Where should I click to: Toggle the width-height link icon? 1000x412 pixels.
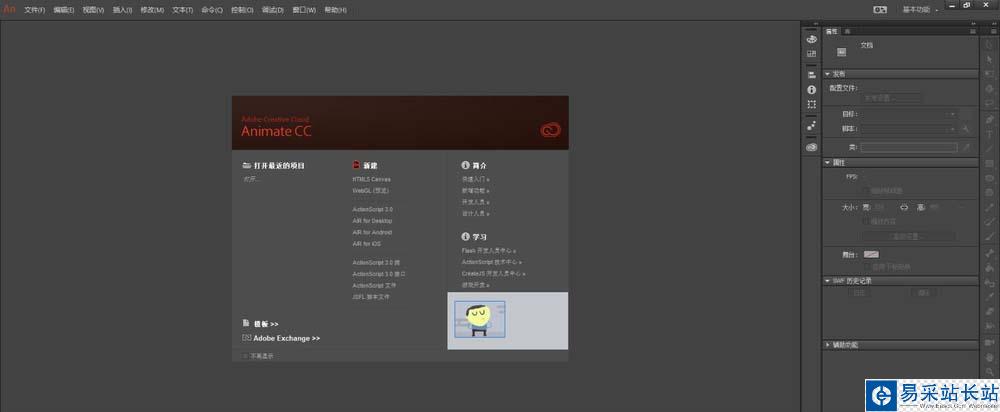pyautogui.click(x=904, y=207)
